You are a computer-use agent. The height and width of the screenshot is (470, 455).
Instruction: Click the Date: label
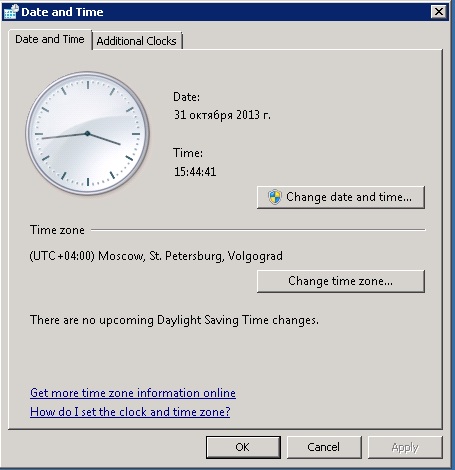click(x=187, y=97)
